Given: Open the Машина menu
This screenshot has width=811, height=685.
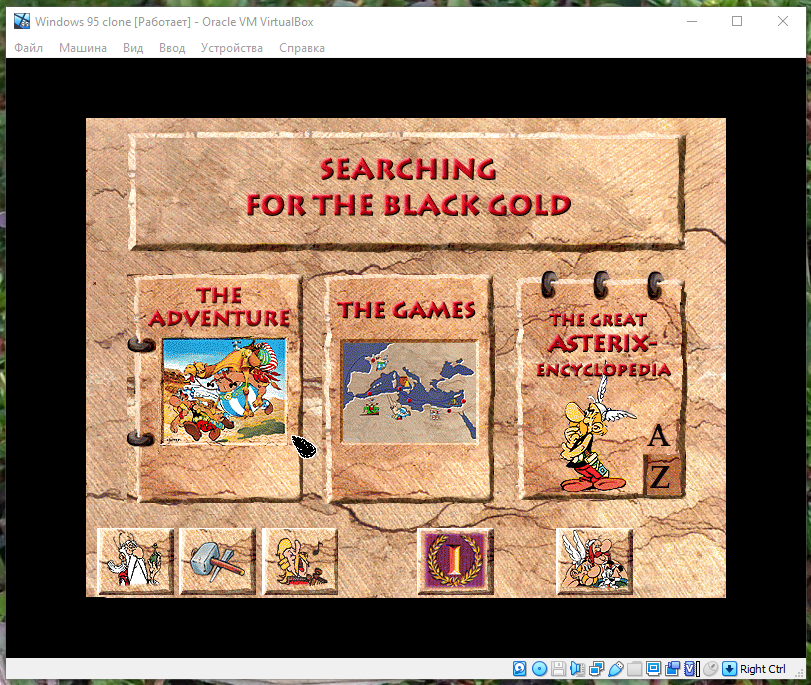Looking at the screenshot, I should 83,48.
